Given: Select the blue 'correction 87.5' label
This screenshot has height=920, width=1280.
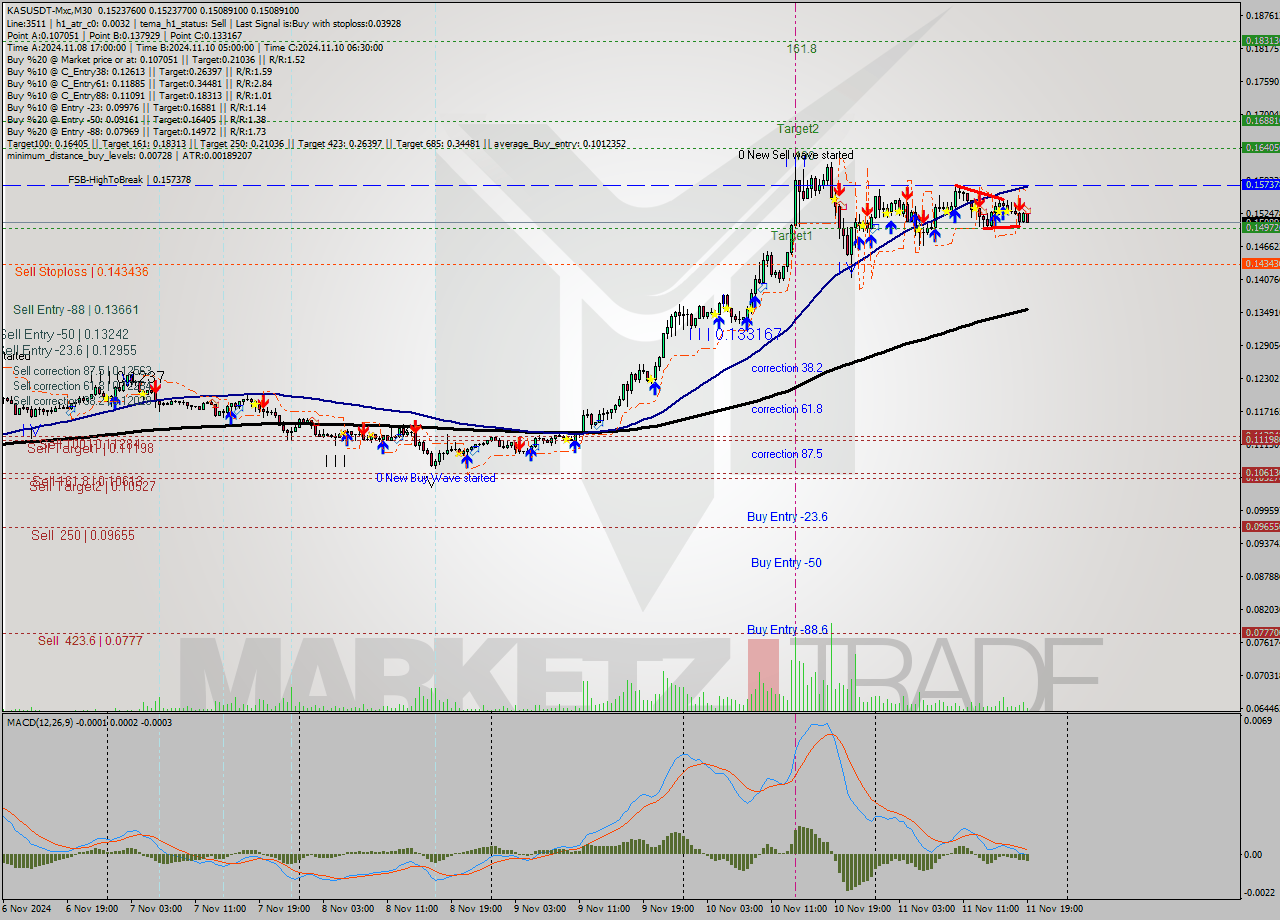Looking at the screenshot, I should tap(787, 454).
